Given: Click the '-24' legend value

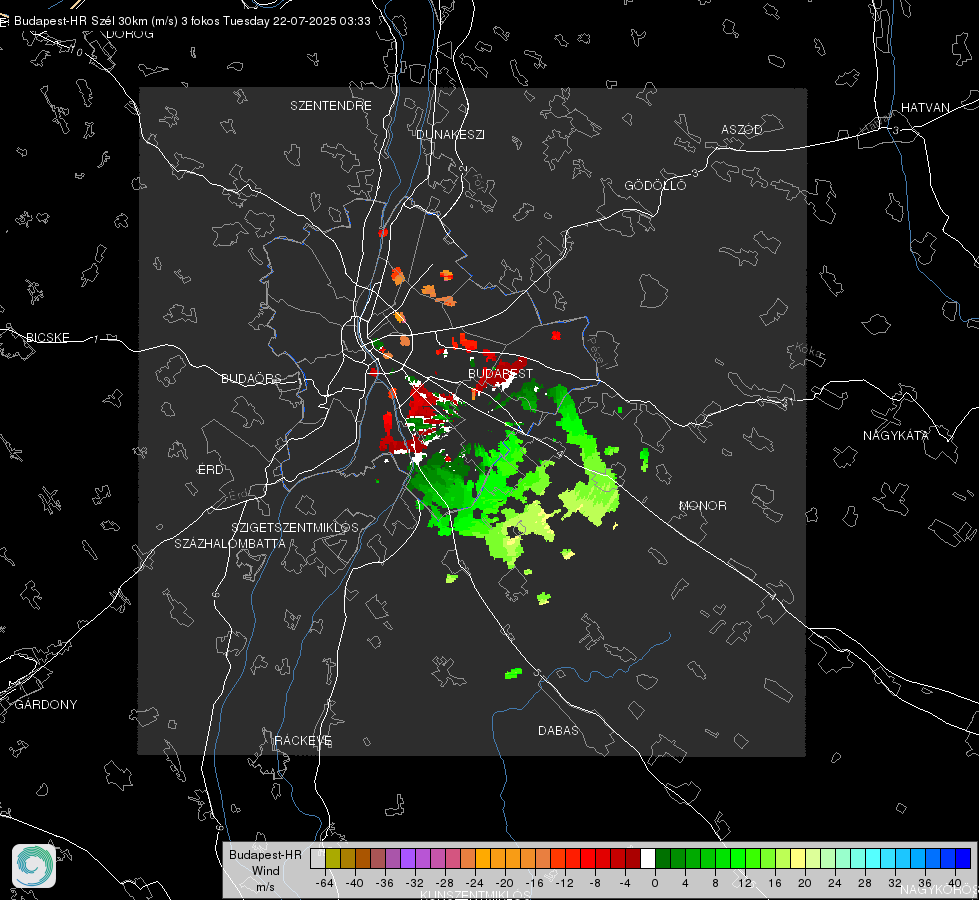Looking at the screenshot, I should point(475,883).
